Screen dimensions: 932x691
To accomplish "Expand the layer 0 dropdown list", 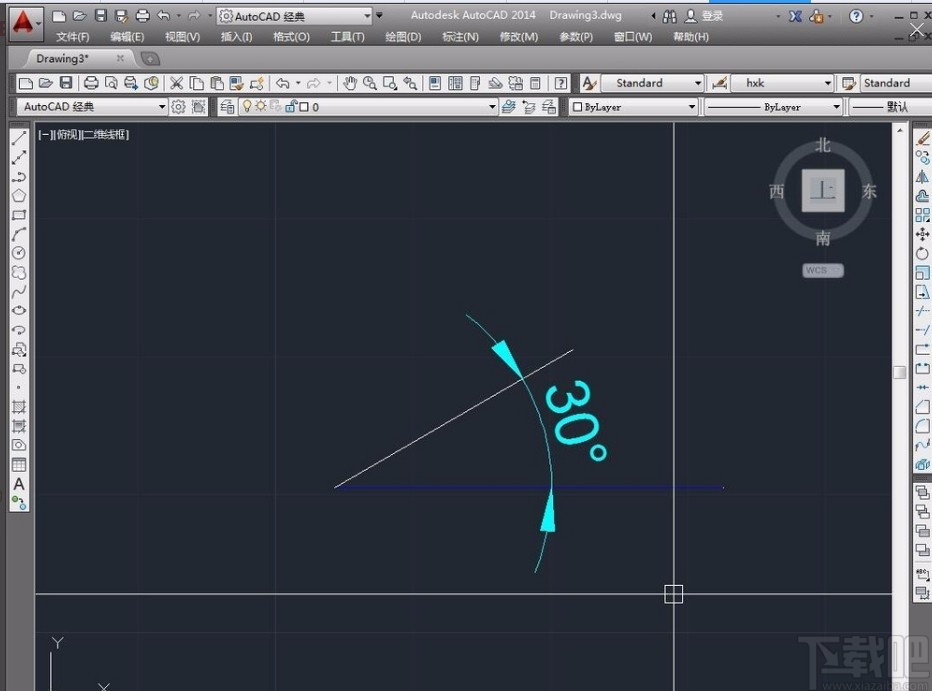I will 492,107.
